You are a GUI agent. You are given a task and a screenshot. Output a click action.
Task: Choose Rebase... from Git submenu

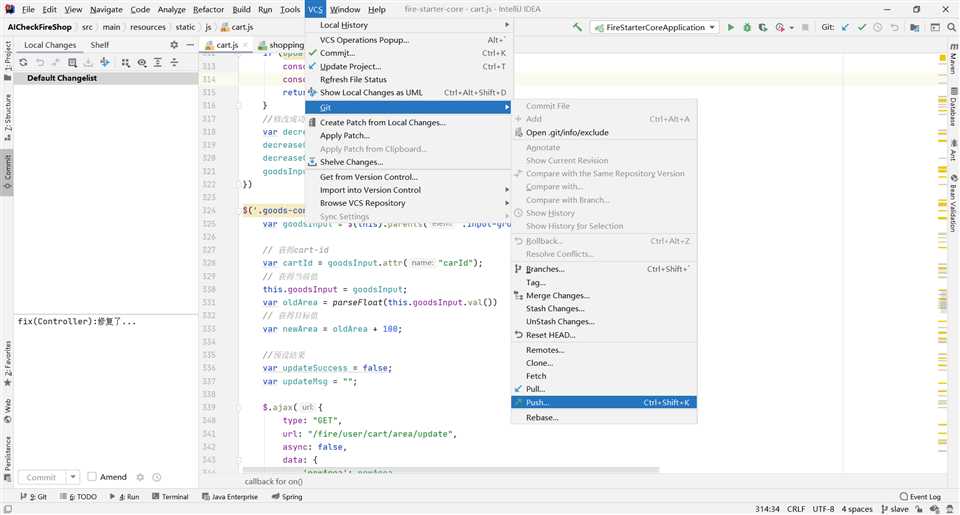[x=604, y=418]
